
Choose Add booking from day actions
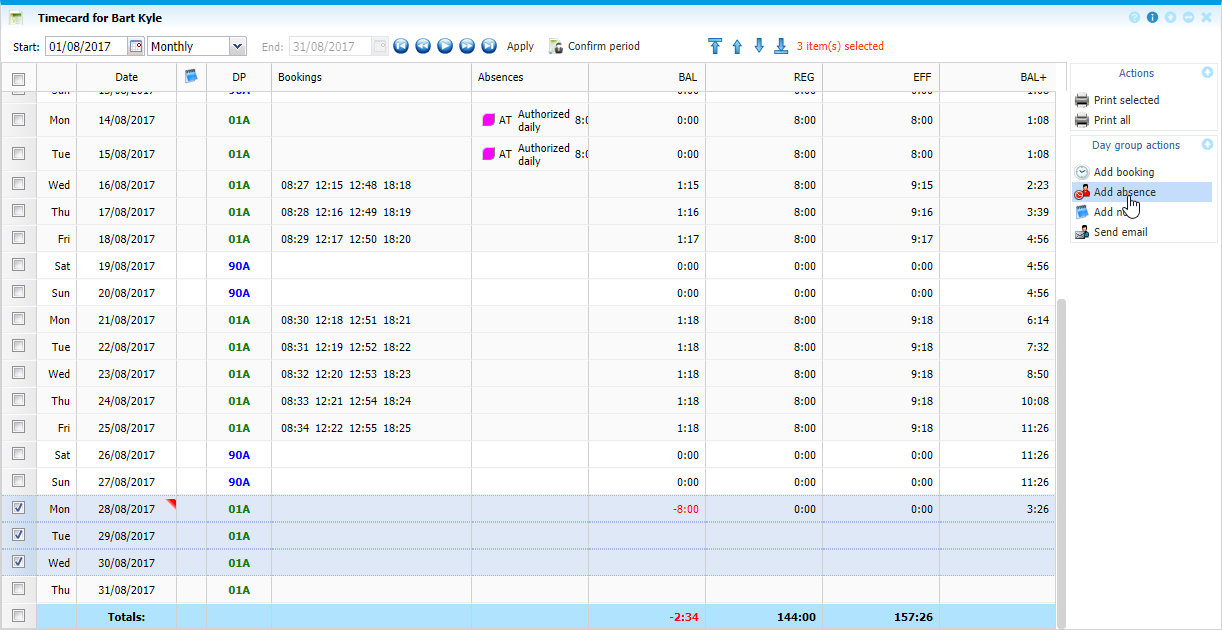[x=1123, y=172]
